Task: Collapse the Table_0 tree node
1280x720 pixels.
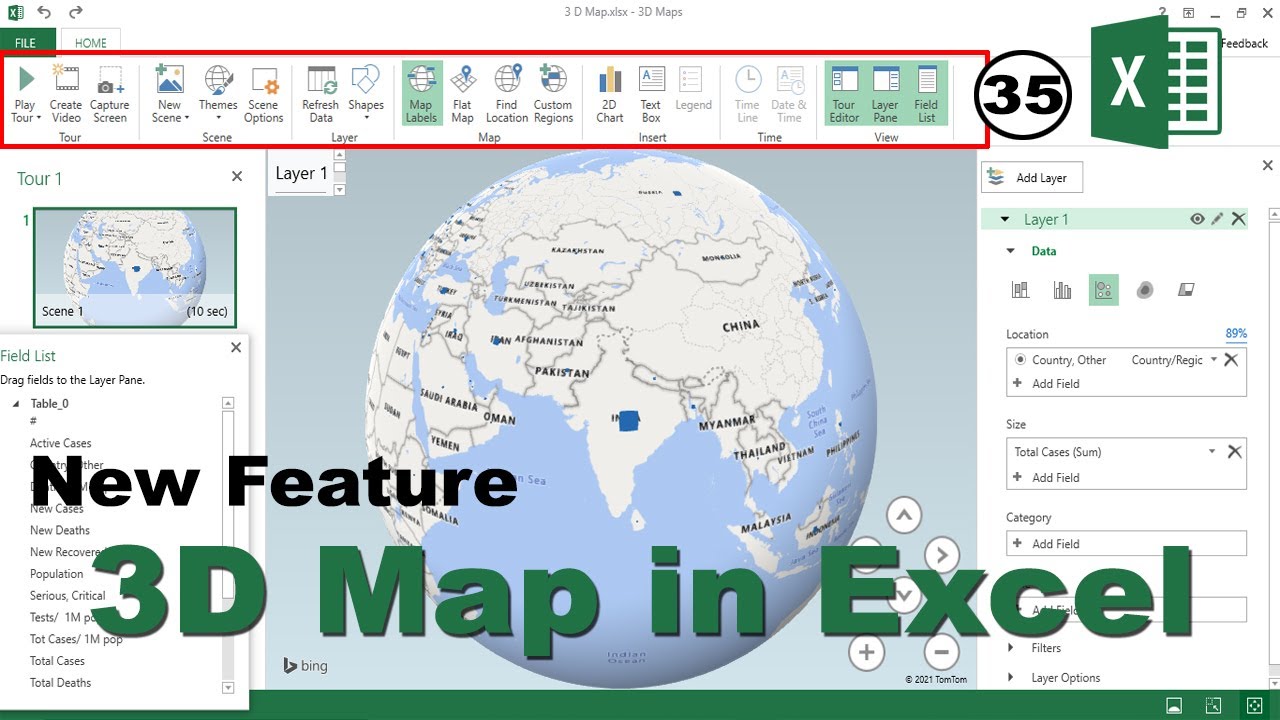Action: tap(16, 404)
